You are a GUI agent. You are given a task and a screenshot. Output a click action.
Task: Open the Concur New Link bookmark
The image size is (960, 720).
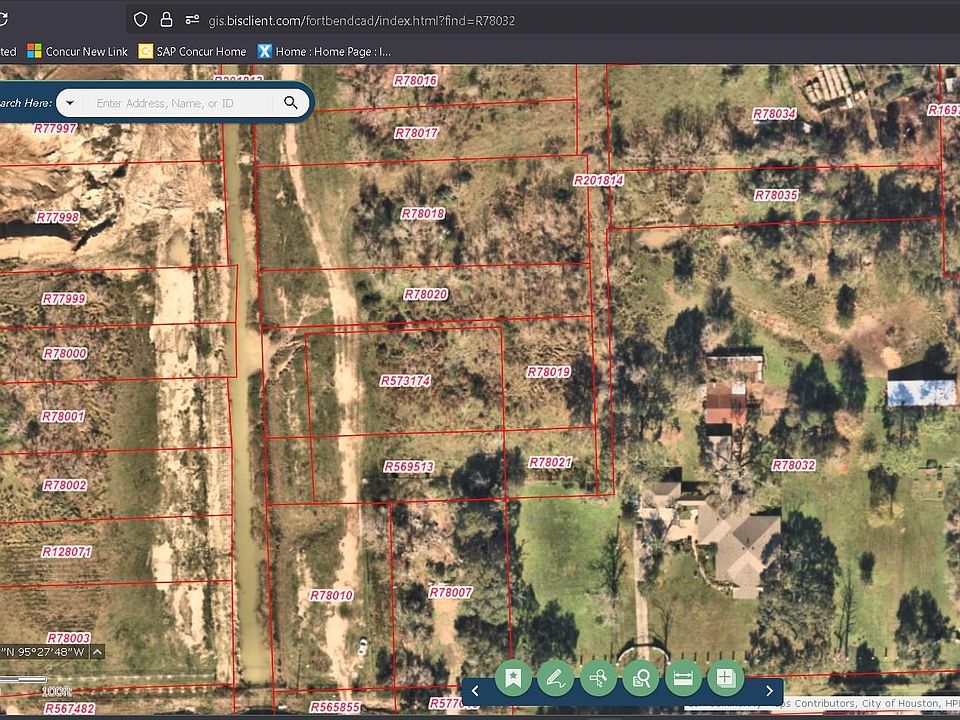pyautogui.click(x=77, y=51)
